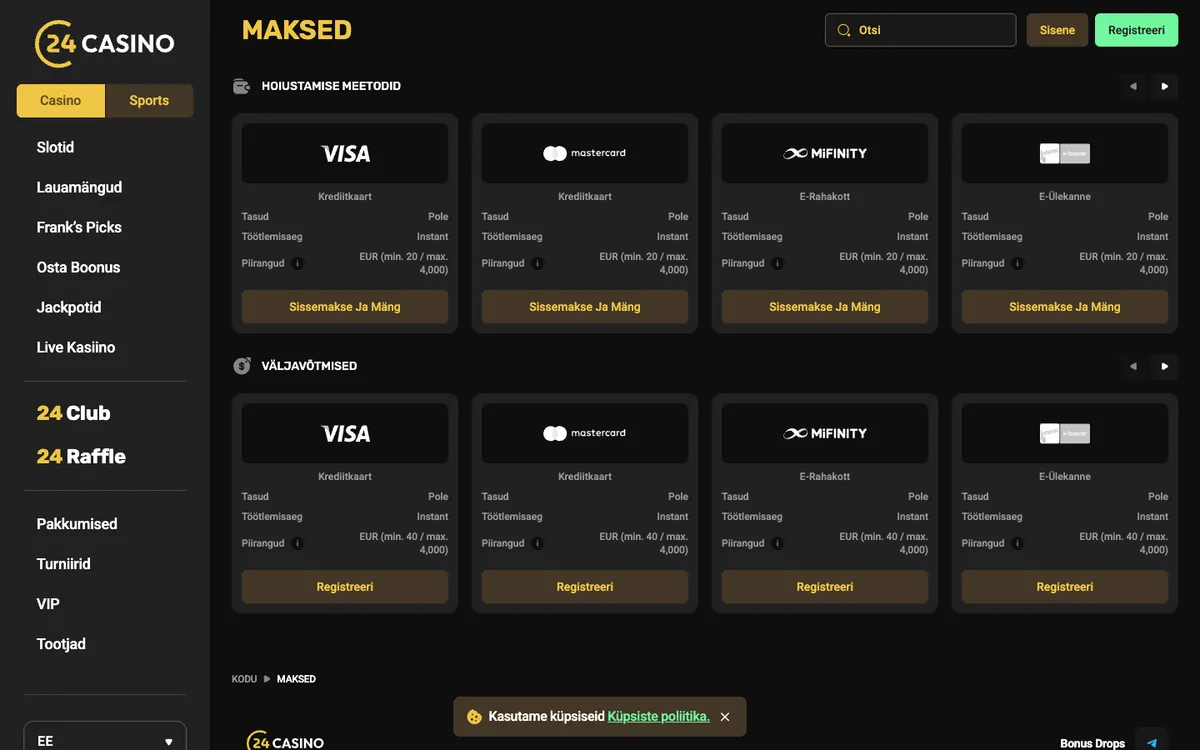1200x750 pixels.
Task: Click the money bag icon beside Väljavõtmised
Action: click(x=241, y=366)
